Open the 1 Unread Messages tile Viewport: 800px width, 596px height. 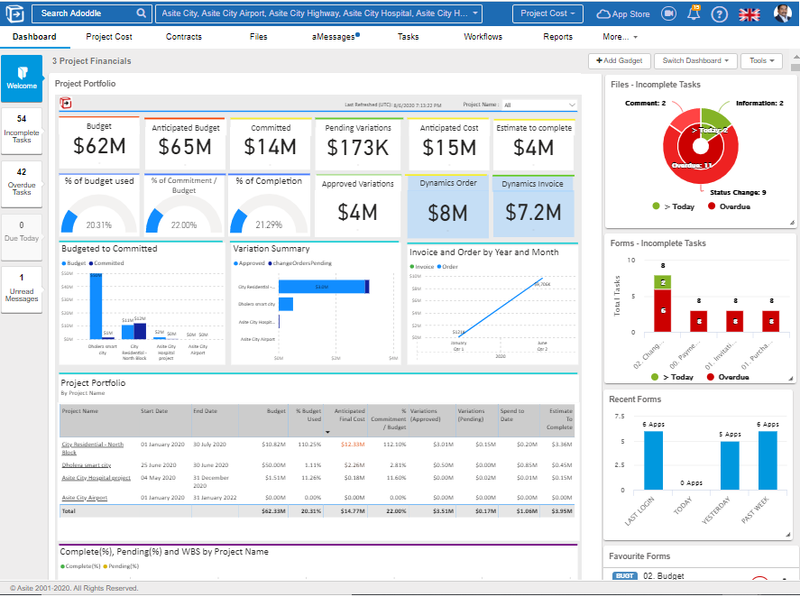[x=21, y=290]
